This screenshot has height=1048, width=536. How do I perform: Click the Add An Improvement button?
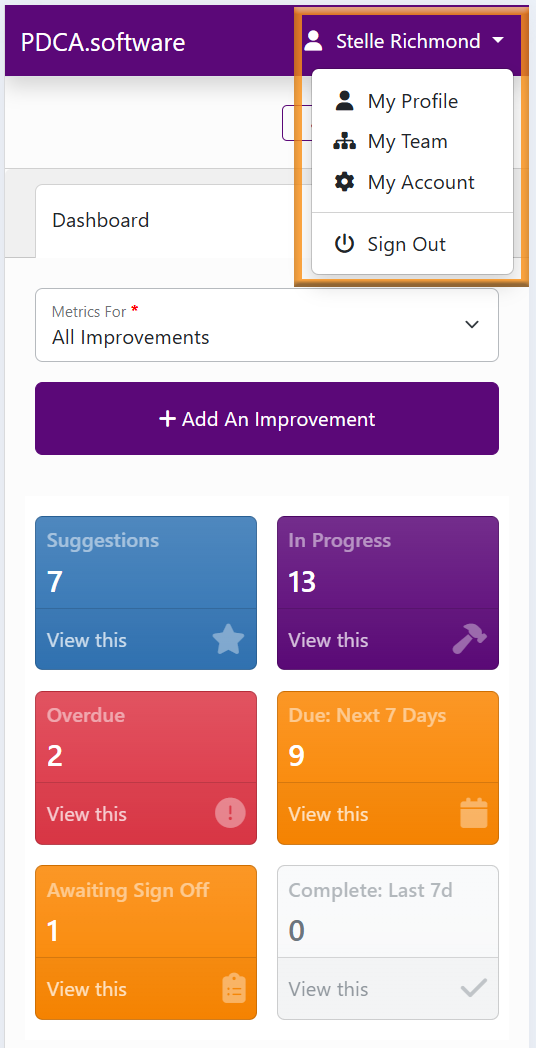pyautogui.click(x=267, y=418)
